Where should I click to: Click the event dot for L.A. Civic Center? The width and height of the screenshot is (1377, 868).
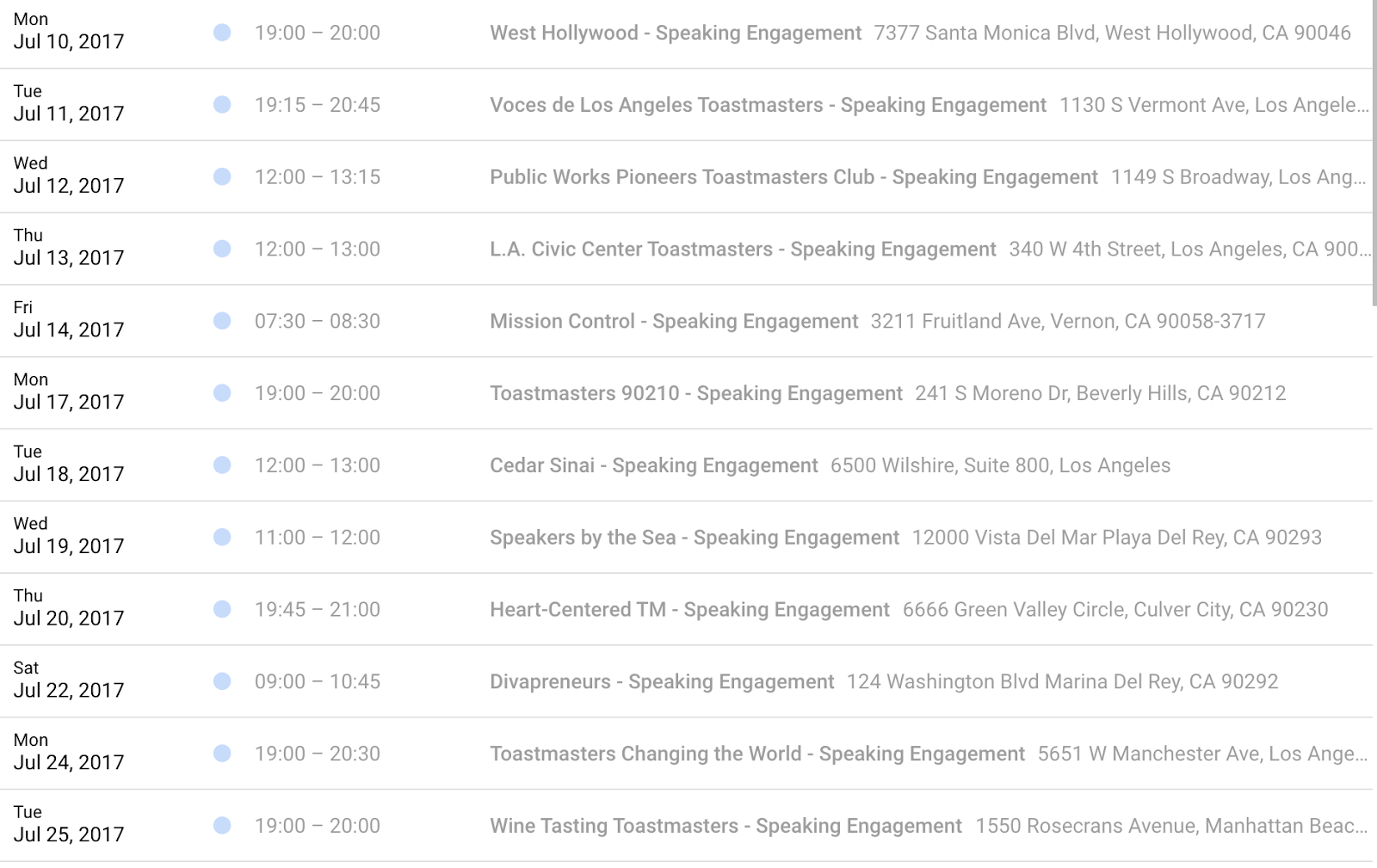[222, 249]
